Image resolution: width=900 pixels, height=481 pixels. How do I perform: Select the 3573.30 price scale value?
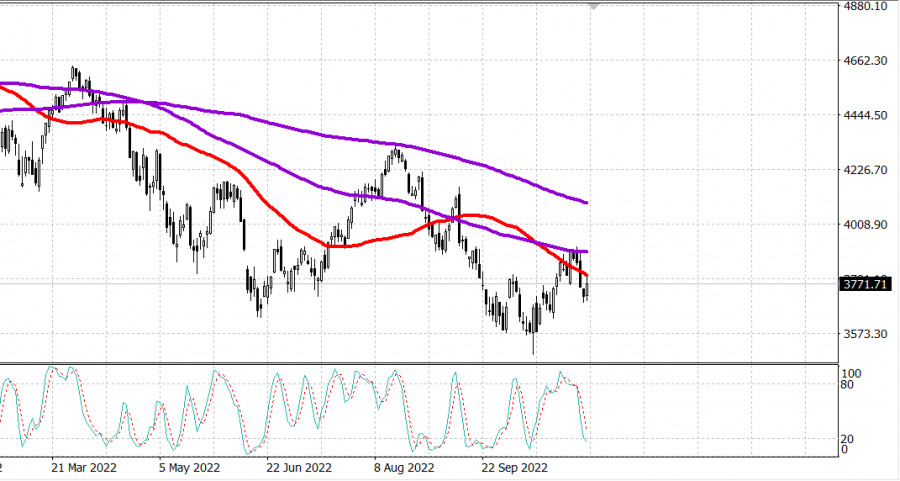coord(866,334)
